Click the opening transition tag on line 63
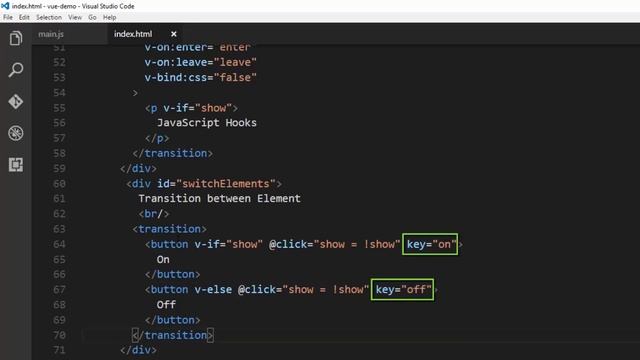The width and height of the screenshot is (640, 360). 169,229
